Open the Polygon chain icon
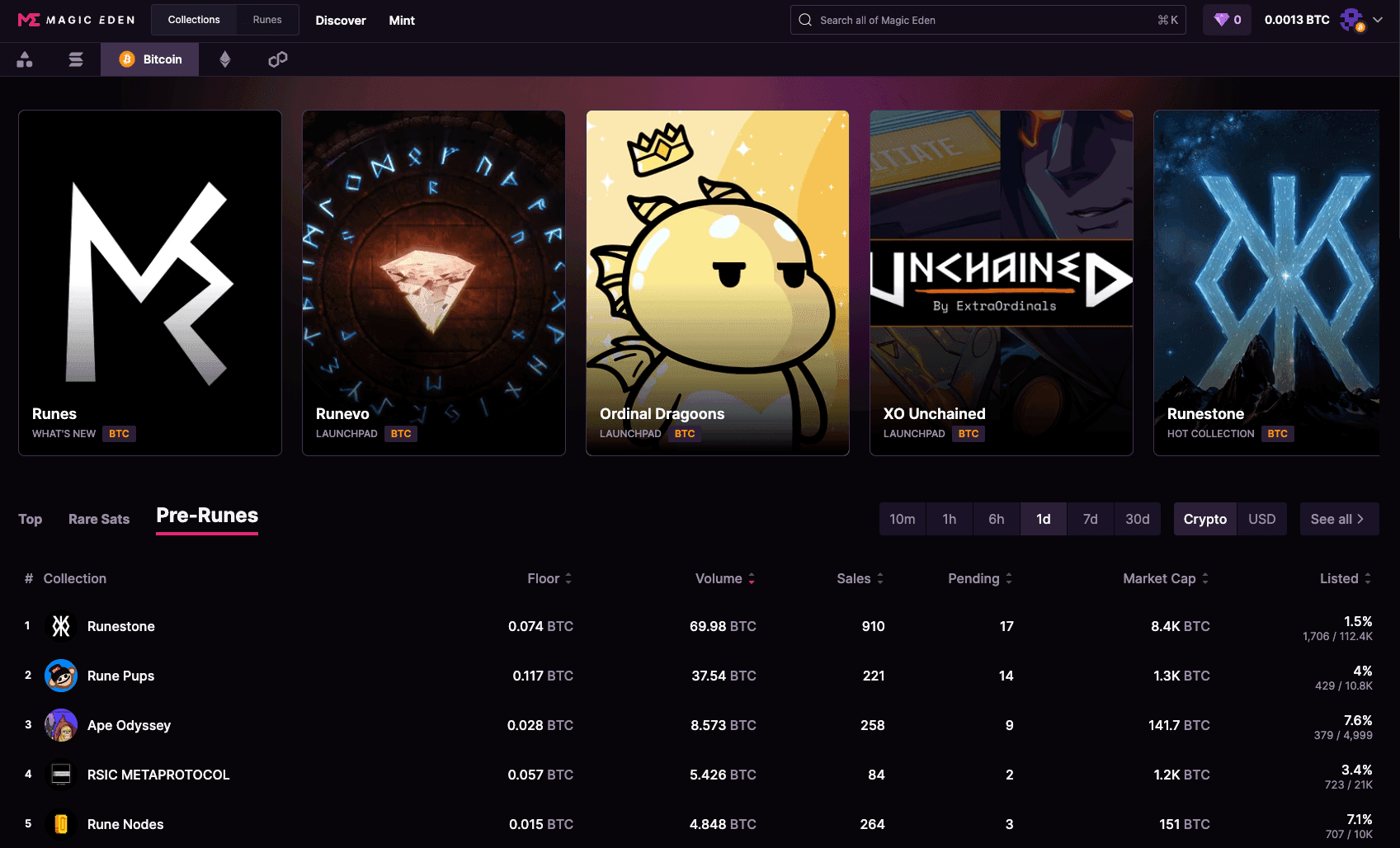1400x848 pixels. (276, 59)
